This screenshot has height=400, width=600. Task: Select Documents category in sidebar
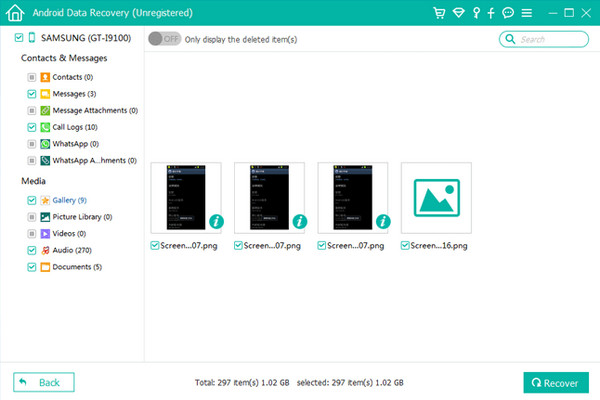76,267
